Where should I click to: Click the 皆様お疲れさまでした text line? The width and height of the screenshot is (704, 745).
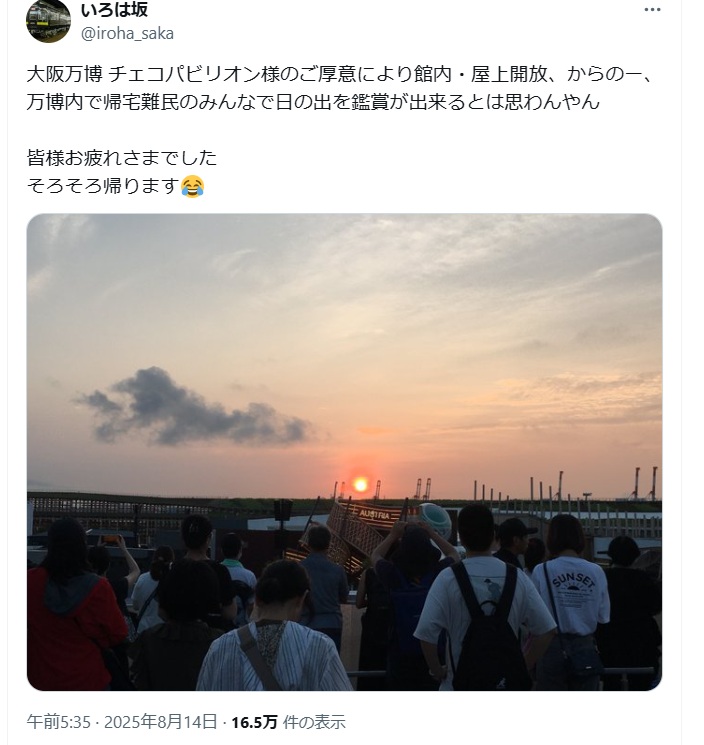(x=122, y=158)
